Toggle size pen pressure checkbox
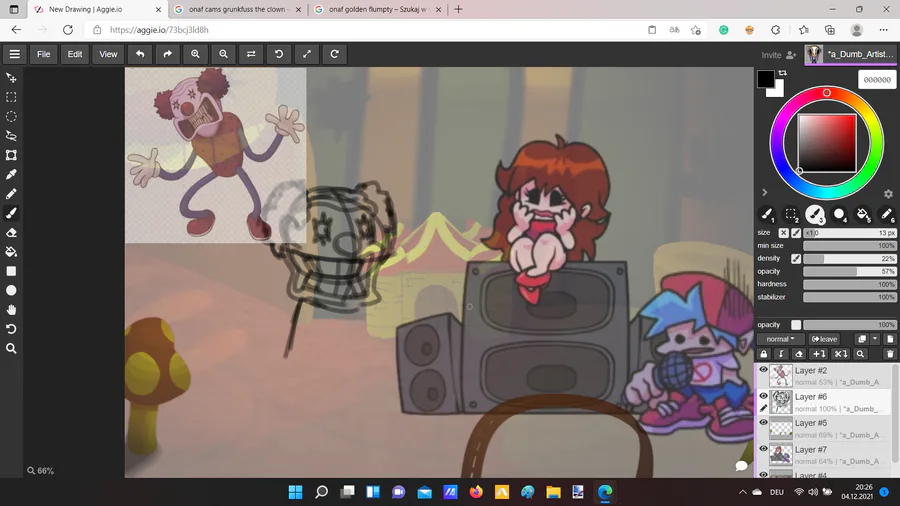This screenshot has height=506, width=900. pos(796,233)
